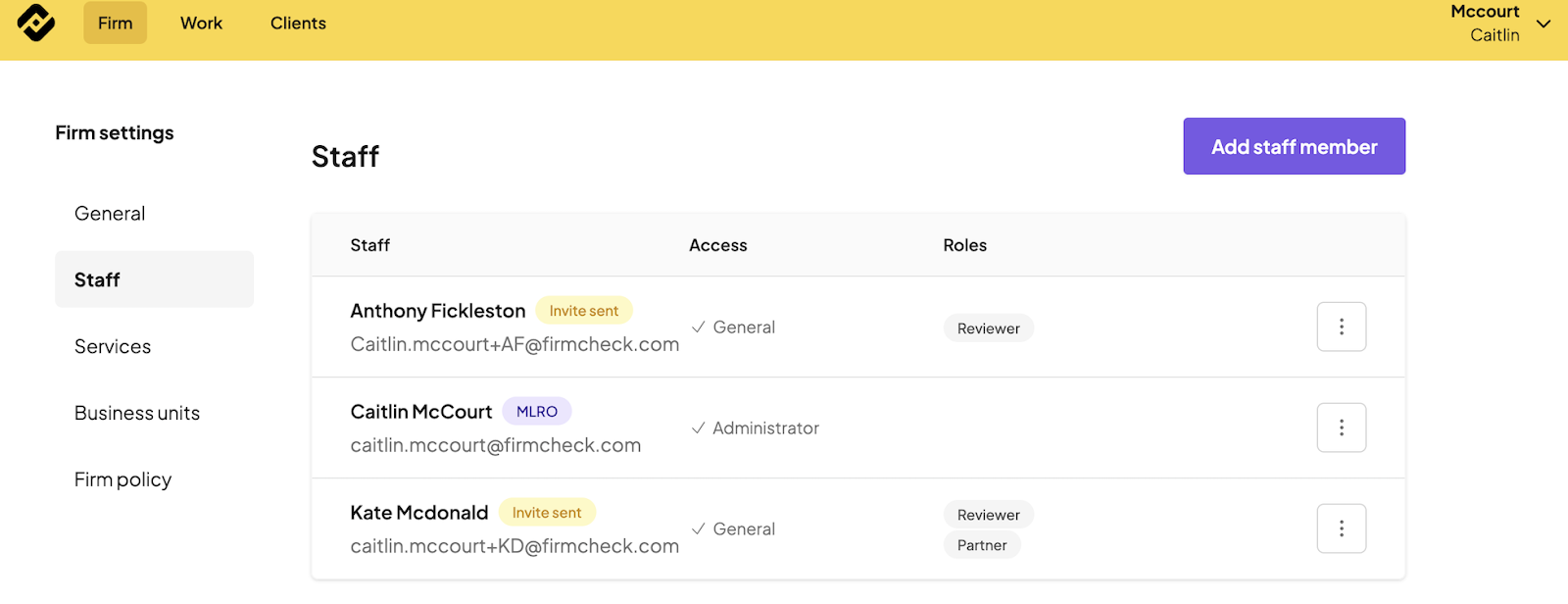Click the MLRO badge beside Caitlin McCourt
The width and height of the screenshot is (1568, 604).
click(x=537, y=412)
